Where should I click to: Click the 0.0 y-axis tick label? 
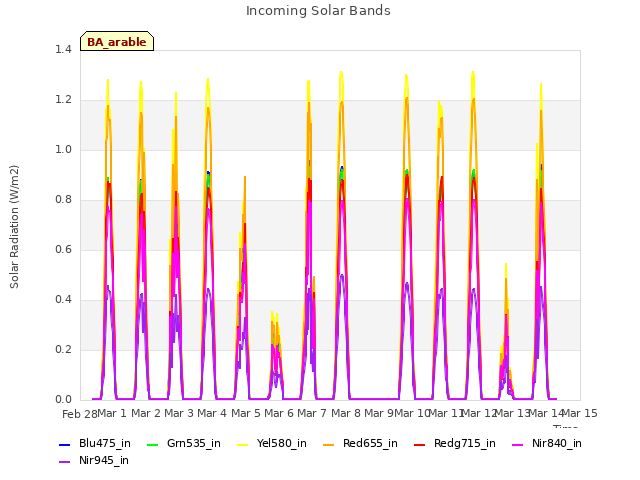tap(63, 400)
